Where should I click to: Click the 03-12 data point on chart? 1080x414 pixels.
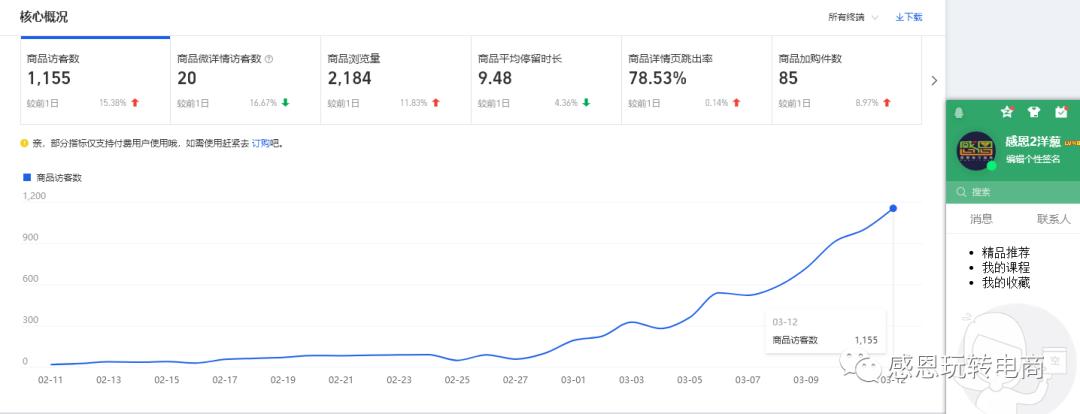[x=893, y=208]
